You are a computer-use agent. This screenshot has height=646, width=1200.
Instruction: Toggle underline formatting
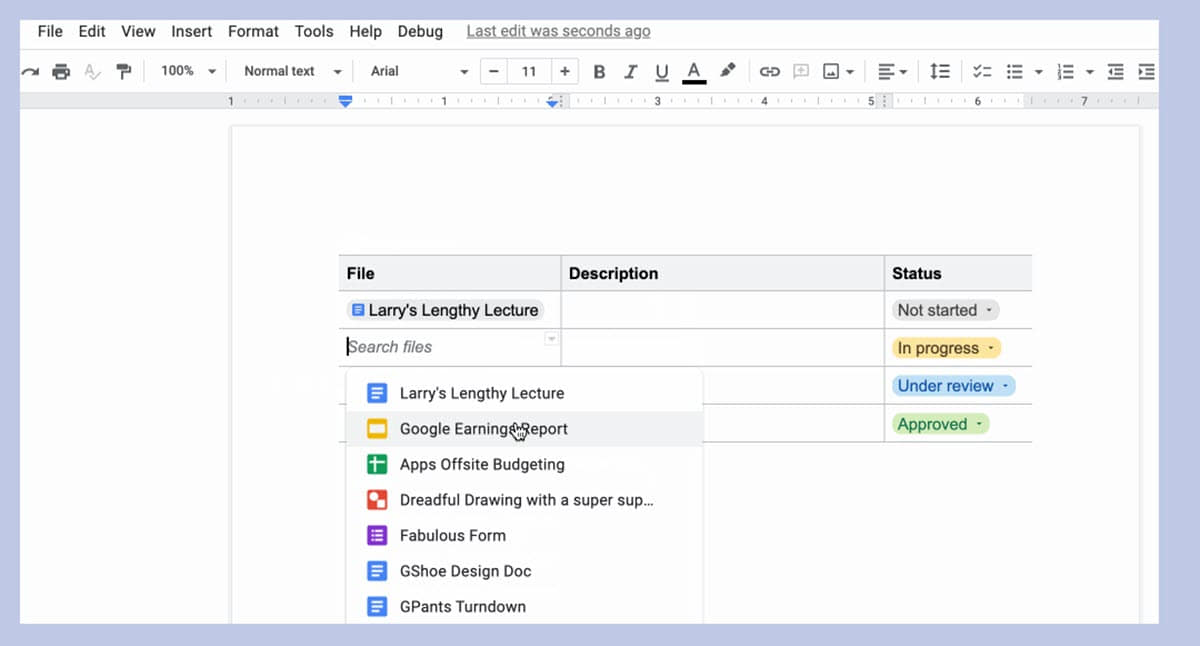[x=661, y=71]
